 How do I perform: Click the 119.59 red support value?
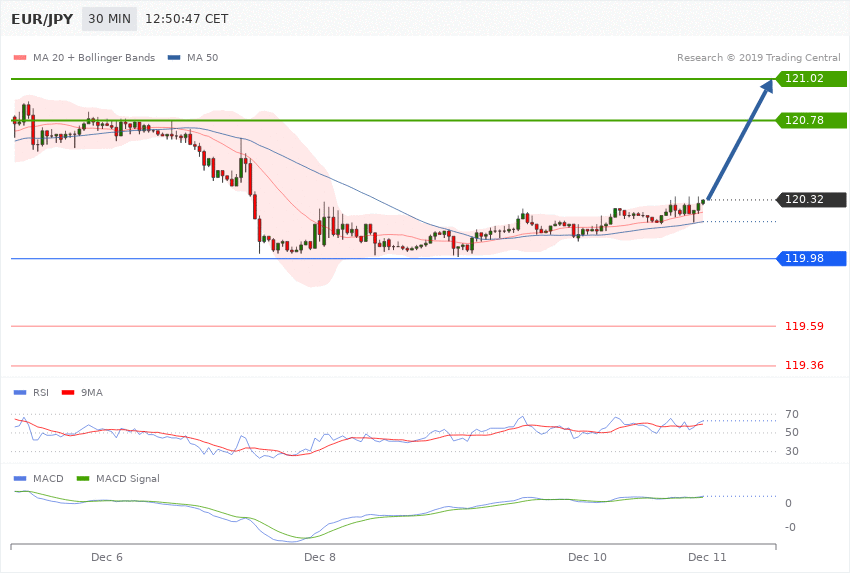tap(804, 326)
